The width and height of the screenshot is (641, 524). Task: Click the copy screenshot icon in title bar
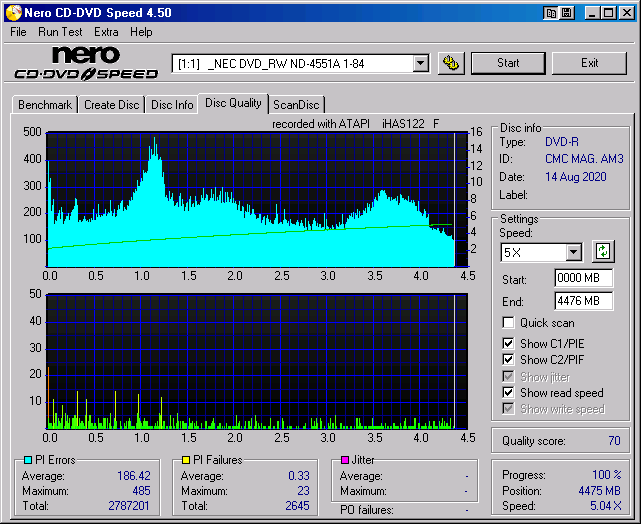[551, 12]
